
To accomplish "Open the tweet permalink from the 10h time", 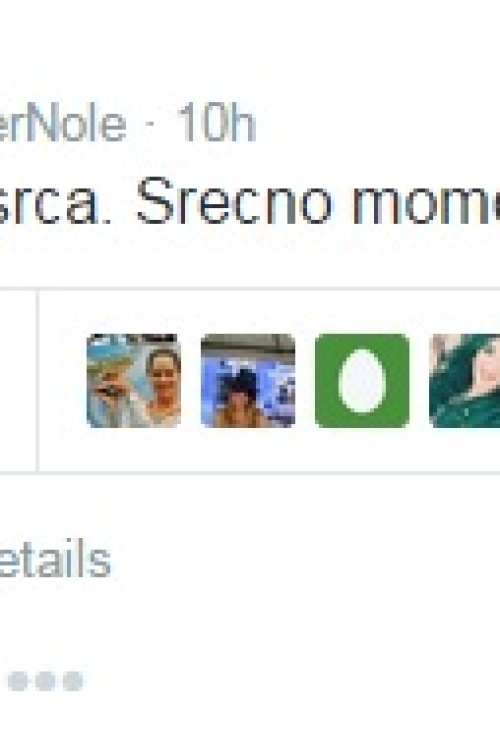I will click(216, 122).
